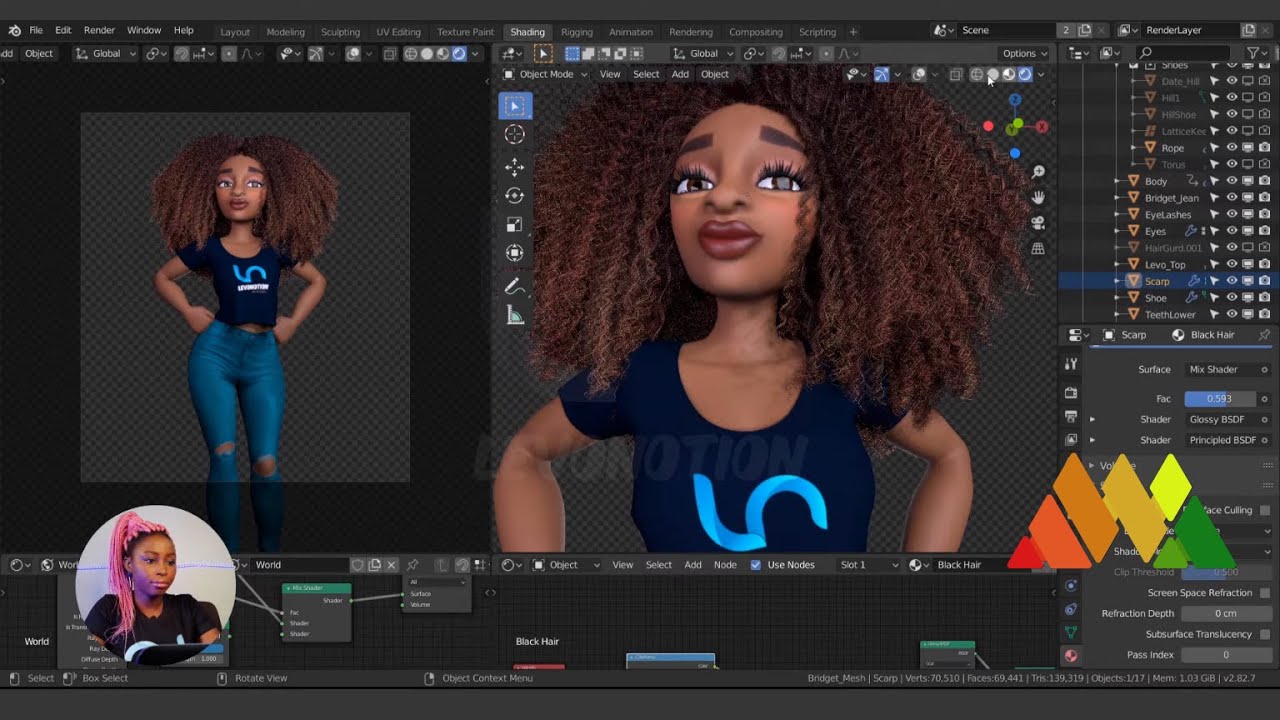Expand the Glossy BSDF shader input

(1092, 420)
